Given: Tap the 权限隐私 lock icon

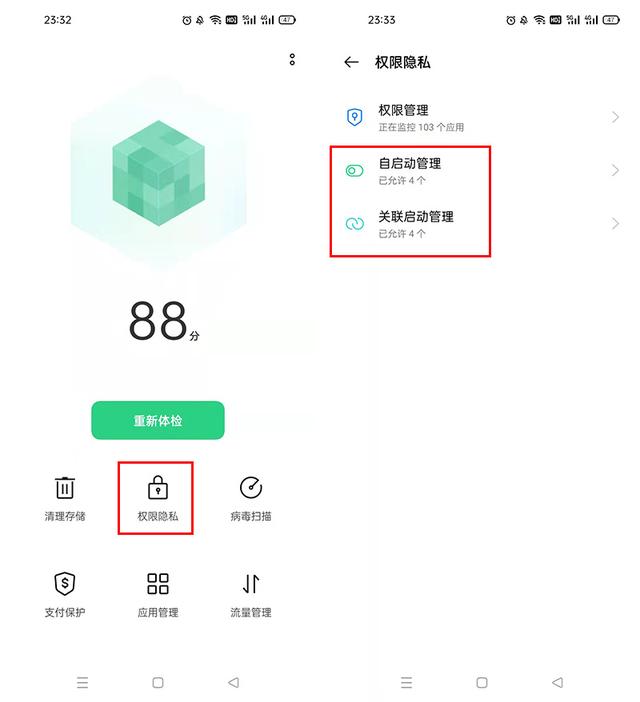Looking at the screenshot, I should [158, 488].
